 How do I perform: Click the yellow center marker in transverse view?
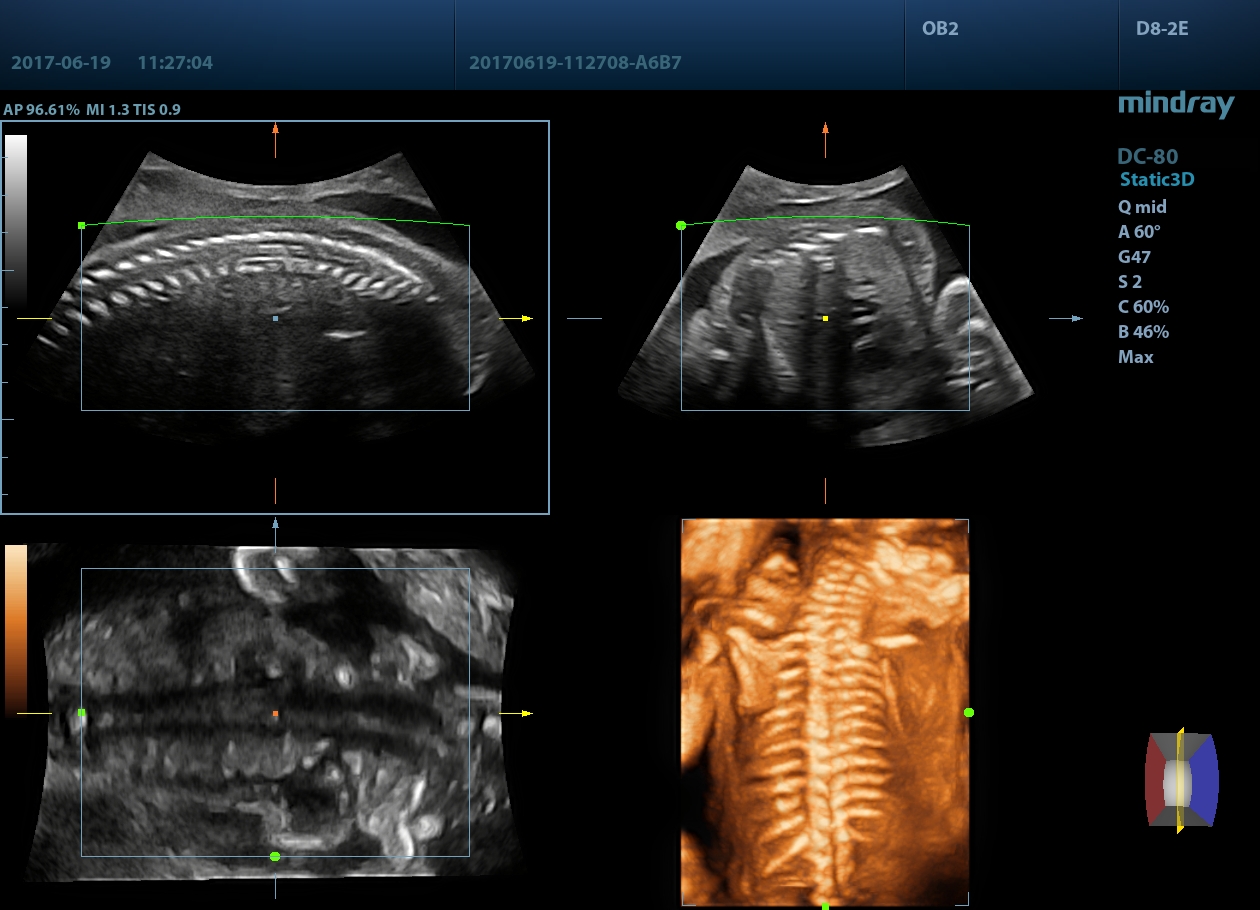click(x=825, y=318)
